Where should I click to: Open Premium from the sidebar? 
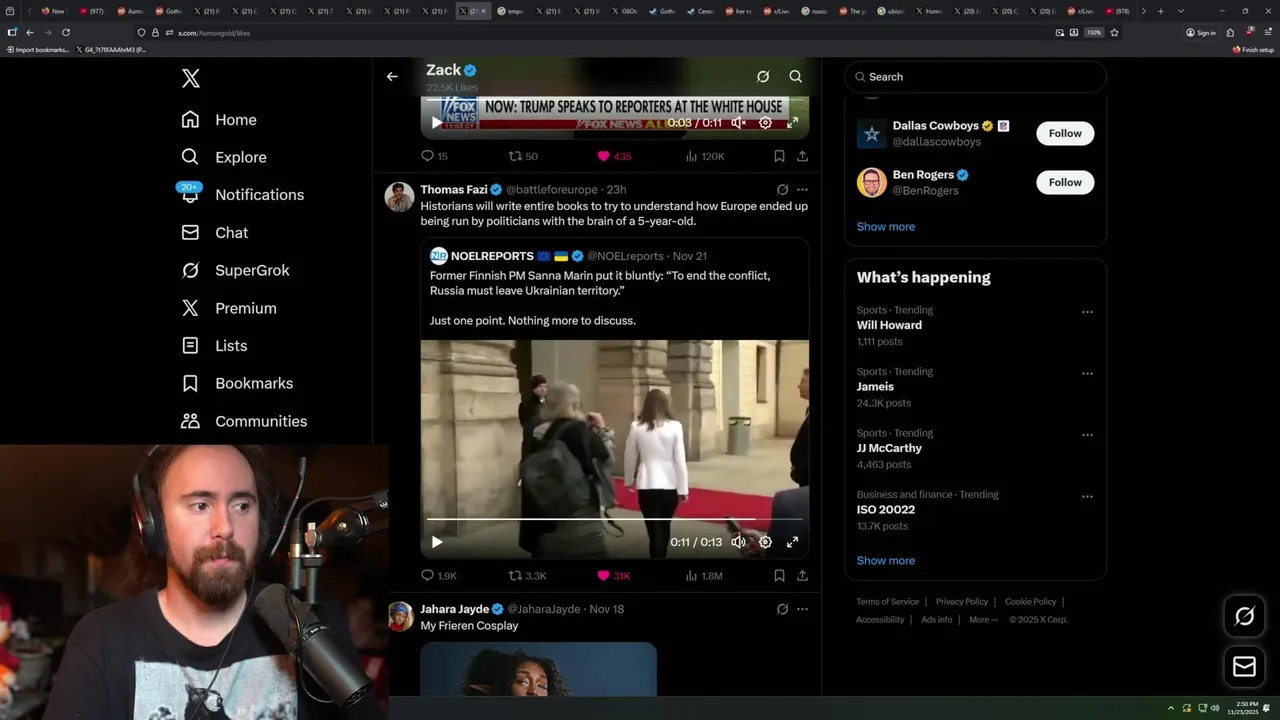pyautogui.click(x=229, y=308)
